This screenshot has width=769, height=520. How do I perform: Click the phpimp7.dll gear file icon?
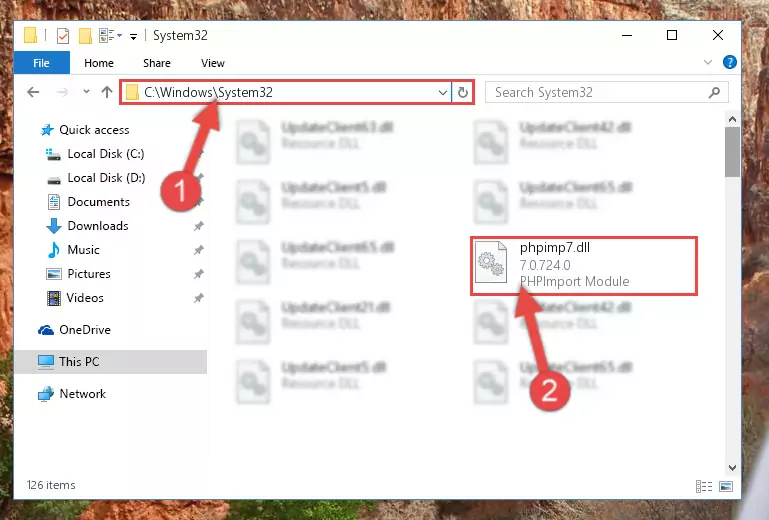(491, 262)
